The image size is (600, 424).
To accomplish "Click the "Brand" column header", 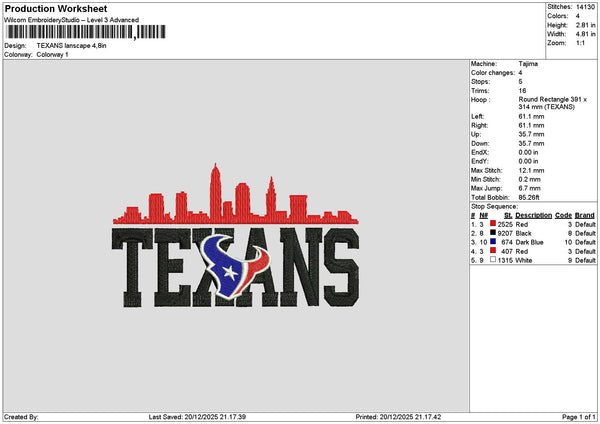I will pyautogui.click(x=585, y=215).
